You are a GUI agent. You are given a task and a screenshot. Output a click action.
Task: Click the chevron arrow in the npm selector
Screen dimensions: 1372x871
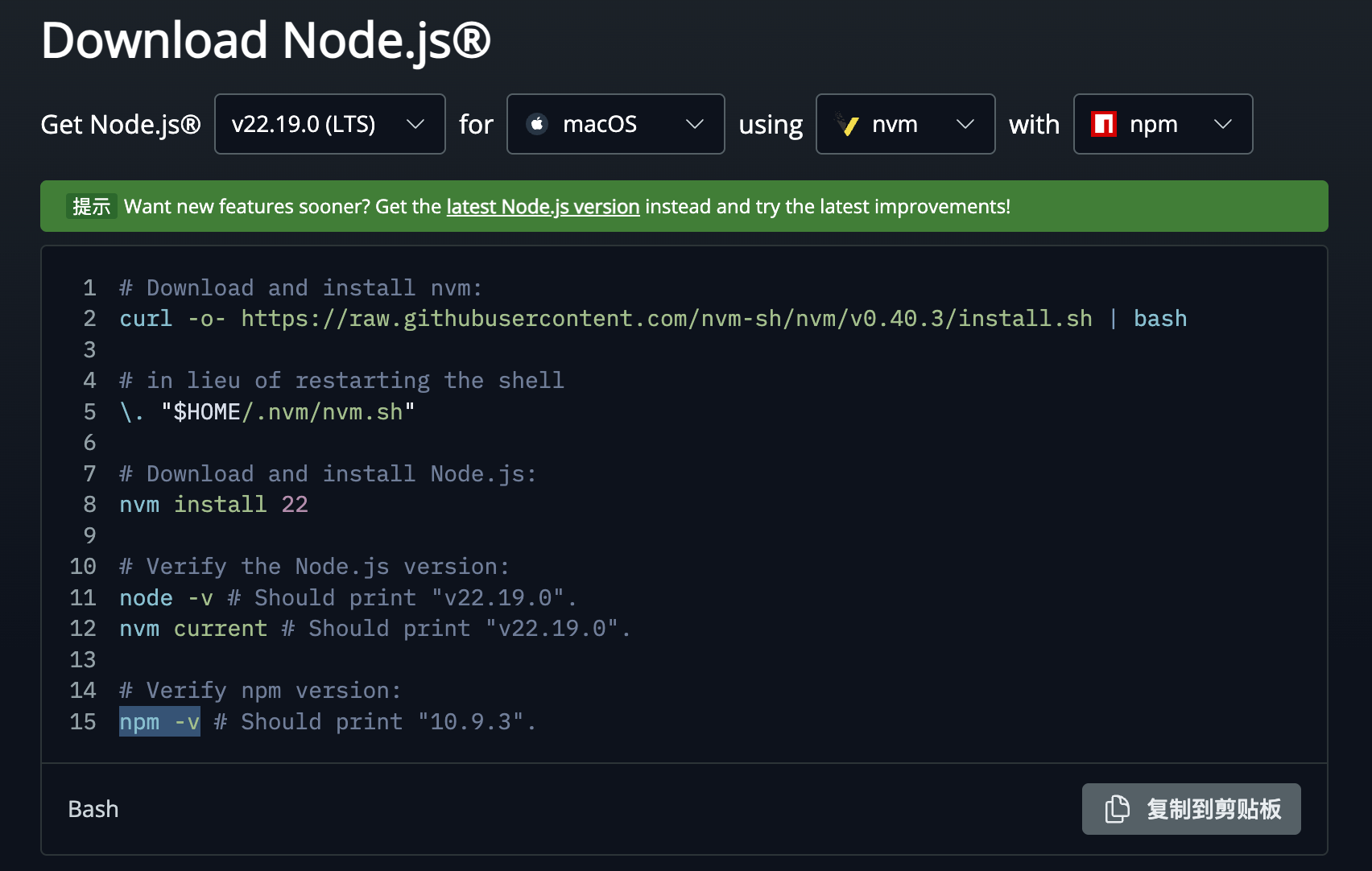point(1222,124)
